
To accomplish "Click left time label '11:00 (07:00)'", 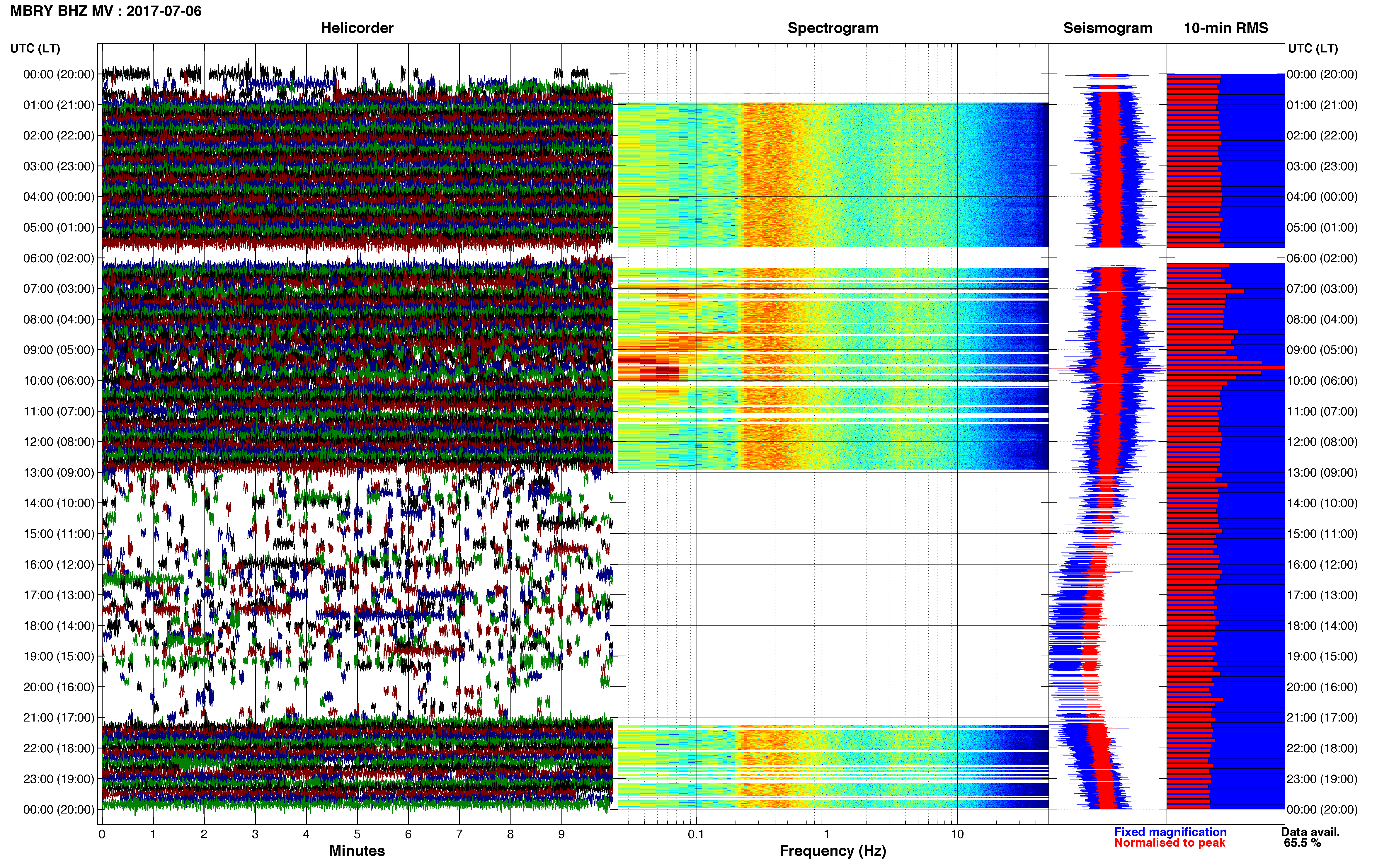I will pos(59,412).
